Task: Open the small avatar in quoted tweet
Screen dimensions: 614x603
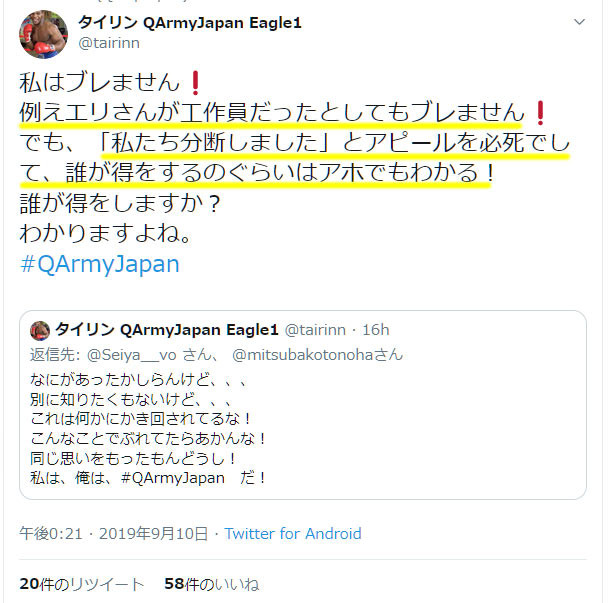Action: pos(40,330)
